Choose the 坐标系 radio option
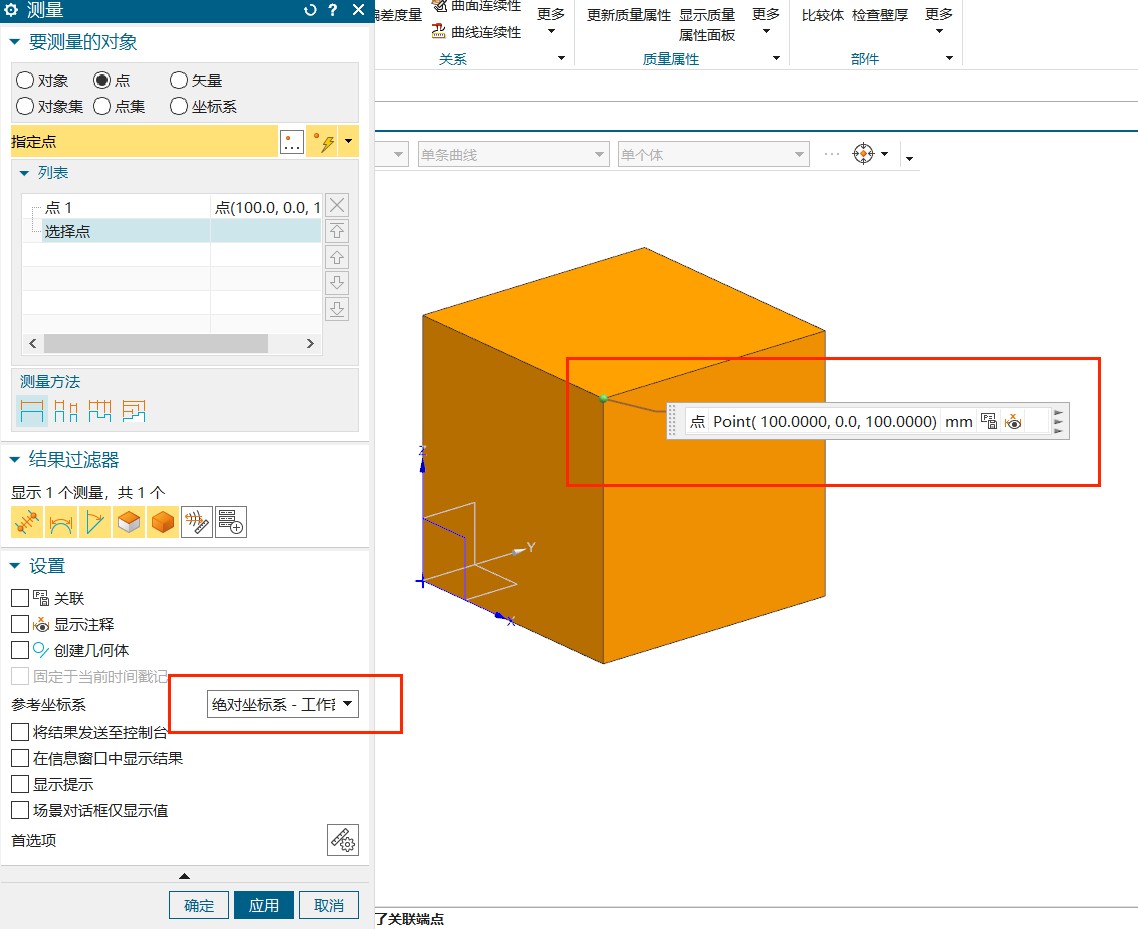Screen dimensions: 1138x929 (179, 106)
